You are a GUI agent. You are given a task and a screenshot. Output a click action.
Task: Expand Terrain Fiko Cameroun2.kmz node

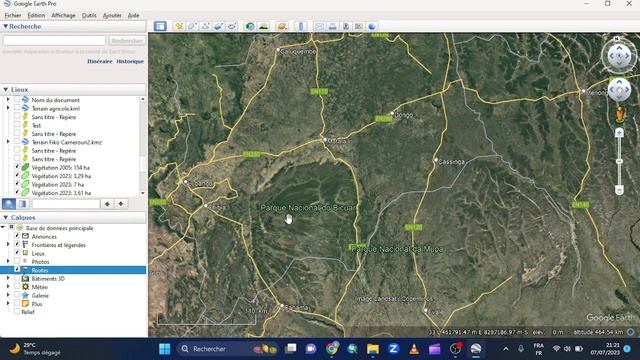point(8,142)
